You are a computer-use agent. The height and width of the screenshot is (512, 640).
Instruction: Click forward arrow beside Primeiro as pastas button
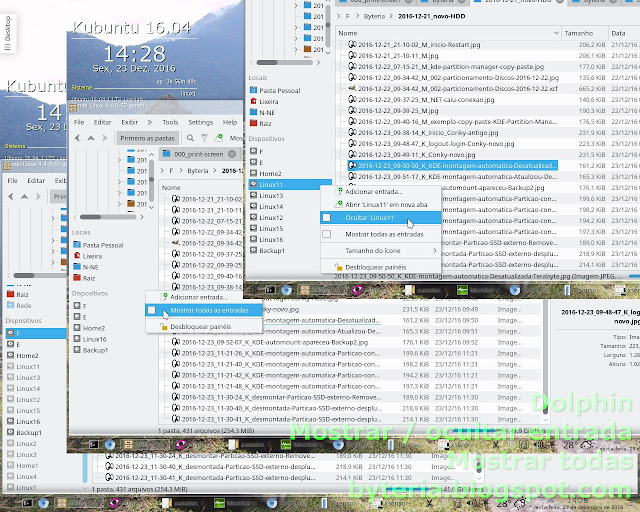(x=105, y=138)
